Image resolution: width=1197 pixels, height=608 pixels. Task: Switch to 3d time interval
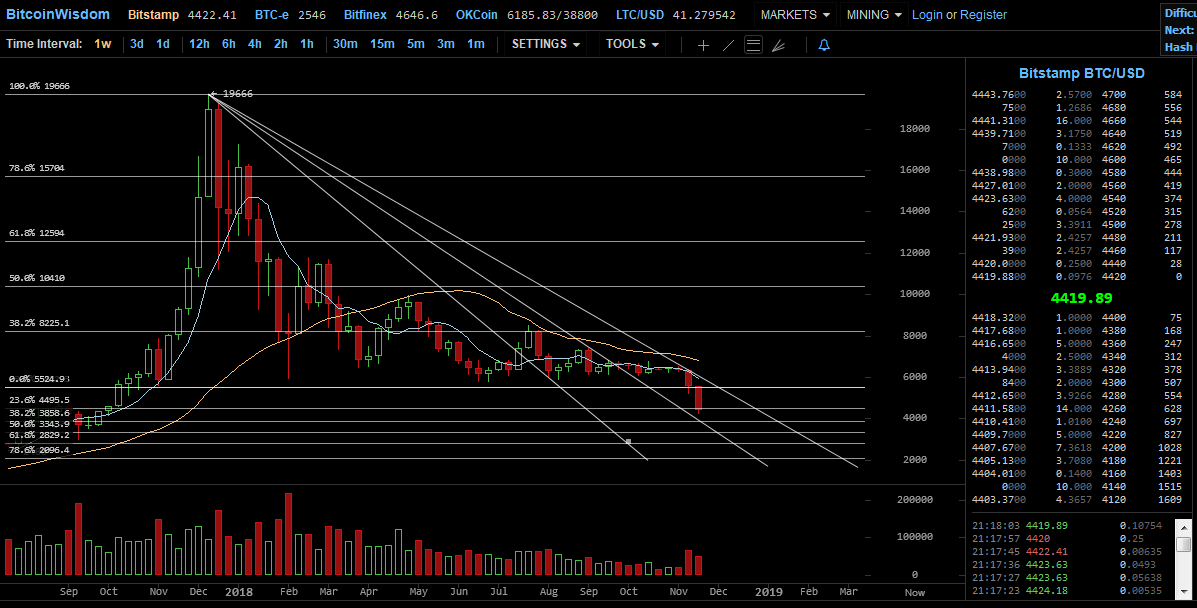[x=137, y=44]
